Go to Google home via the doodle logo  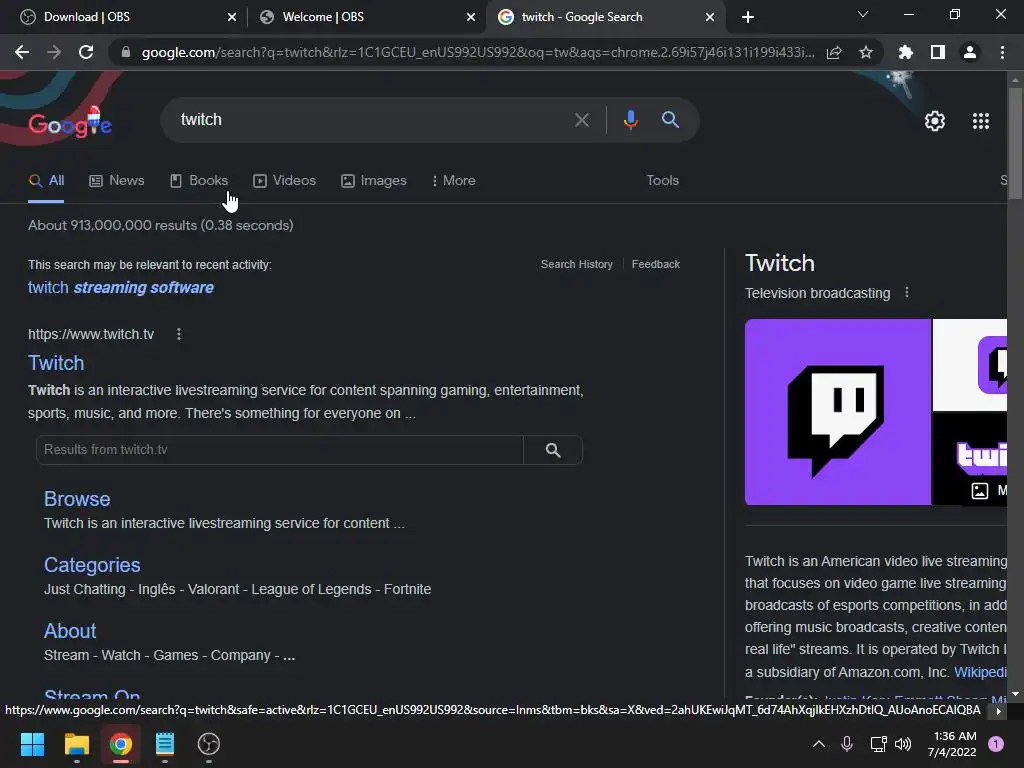point(70,122)
